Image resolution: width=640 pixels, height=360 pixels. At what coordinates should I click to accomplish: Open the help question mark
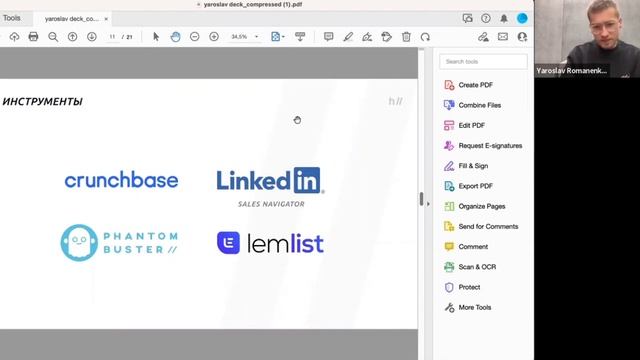point(486,18)
